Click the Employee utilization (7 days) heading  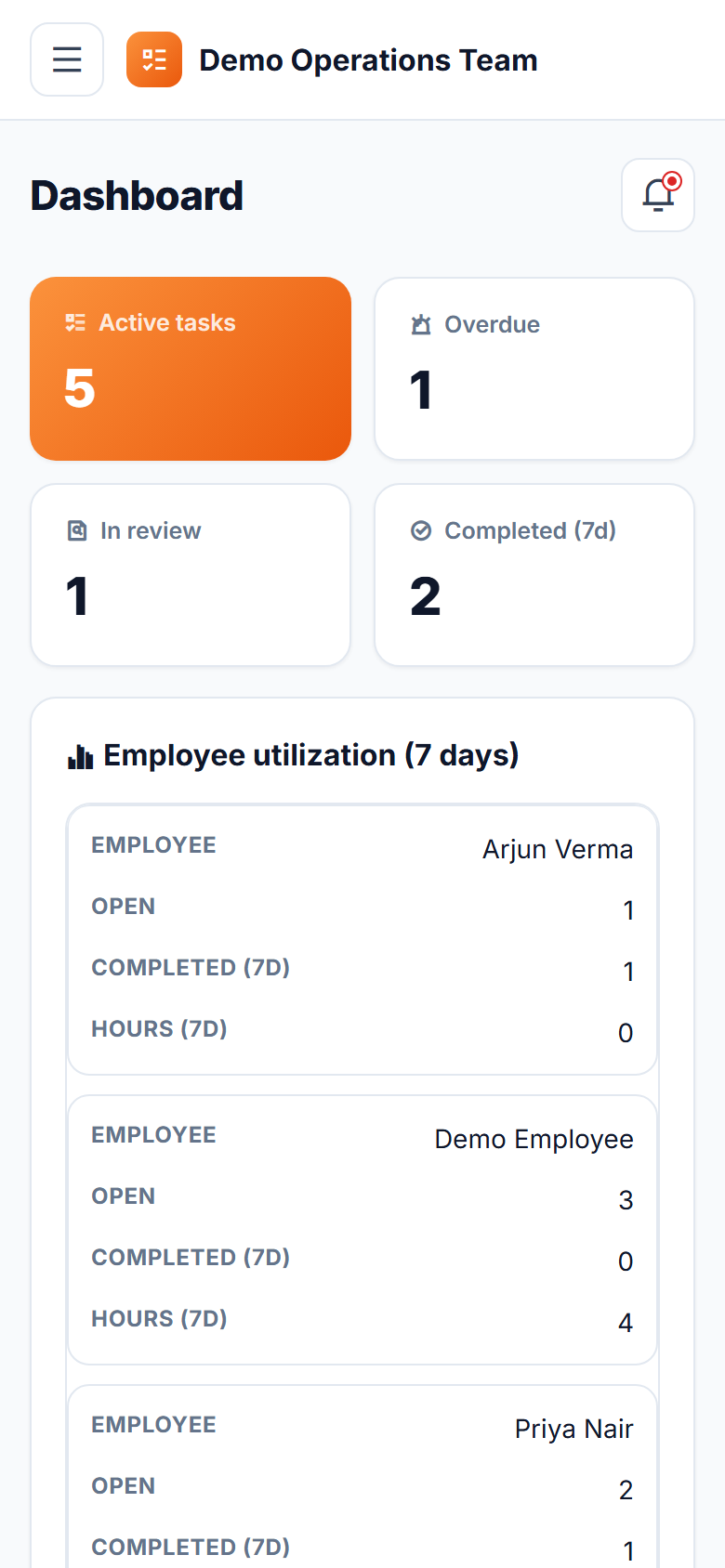311,755
